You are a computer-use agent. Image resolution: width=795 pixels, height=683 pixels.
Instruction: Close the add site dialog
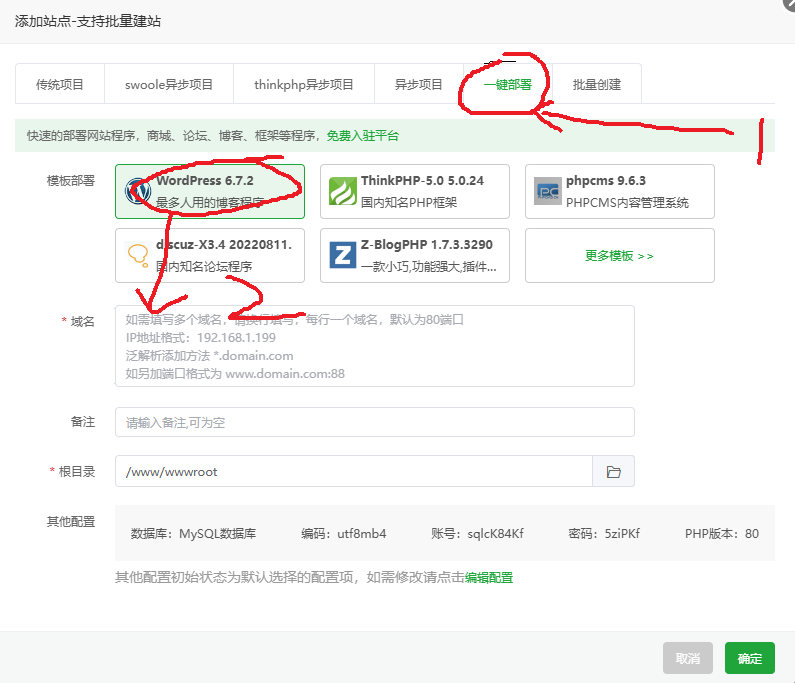(788, 4)
